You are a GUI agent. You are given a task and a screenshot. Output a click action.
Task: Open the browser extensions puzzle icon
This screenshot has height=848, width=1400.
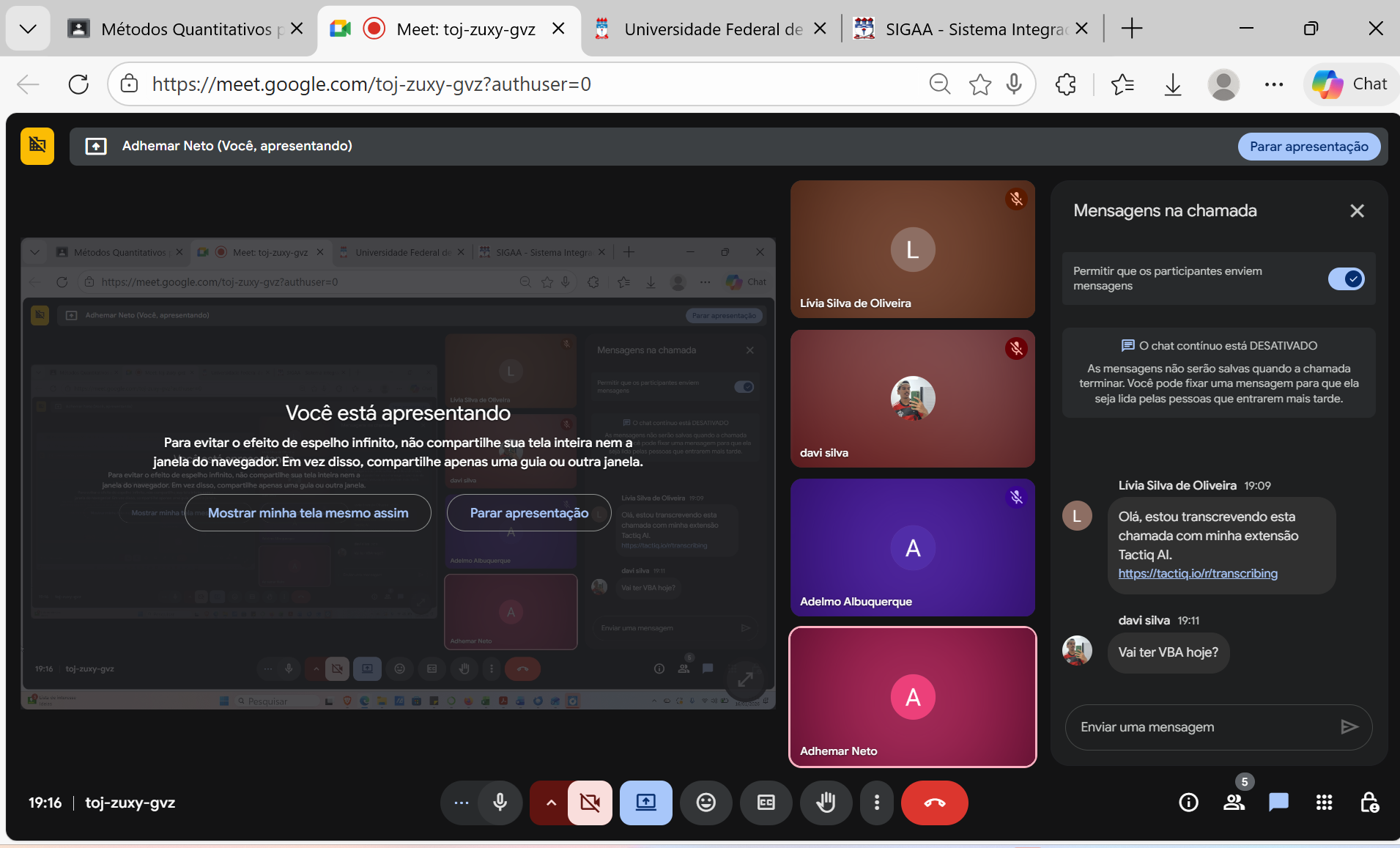click(1066, 84)
